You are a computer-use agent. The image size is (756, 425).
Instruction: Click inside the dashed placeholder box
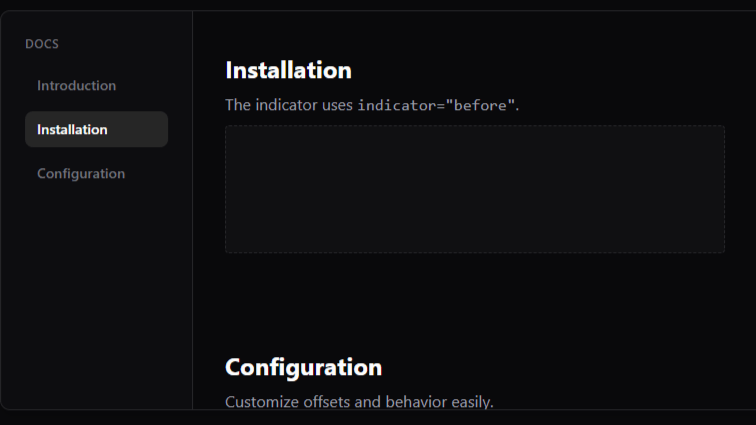click(474, 189)
